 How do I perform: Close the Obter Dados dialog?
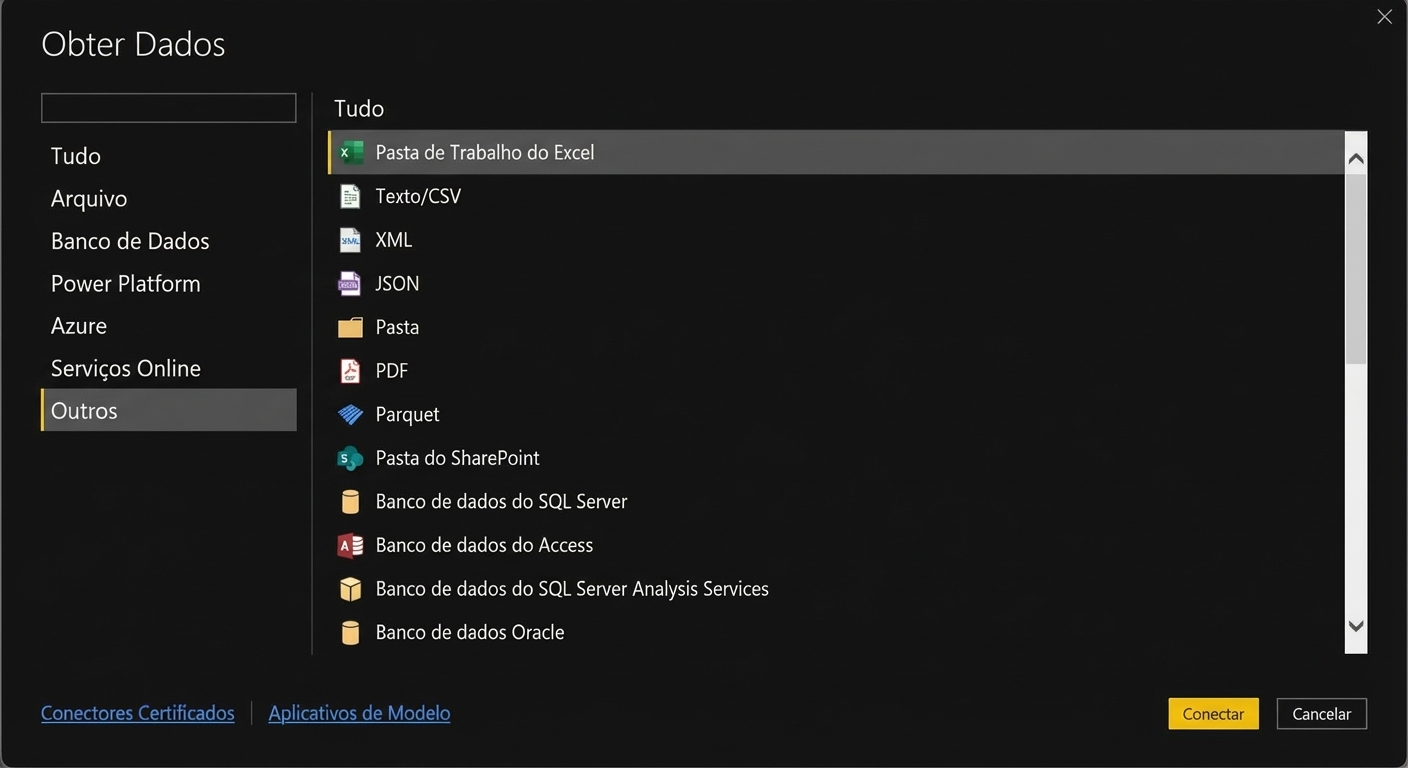tap(1384, 17)
